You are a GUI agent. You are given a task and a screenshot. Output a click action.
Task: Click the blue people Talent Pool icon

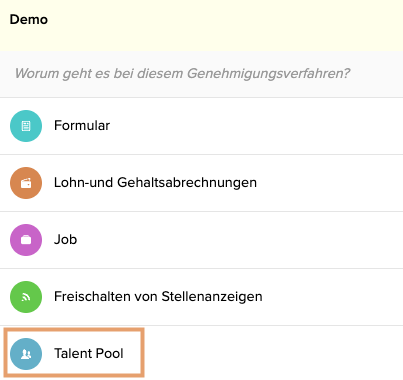(26, 354)
